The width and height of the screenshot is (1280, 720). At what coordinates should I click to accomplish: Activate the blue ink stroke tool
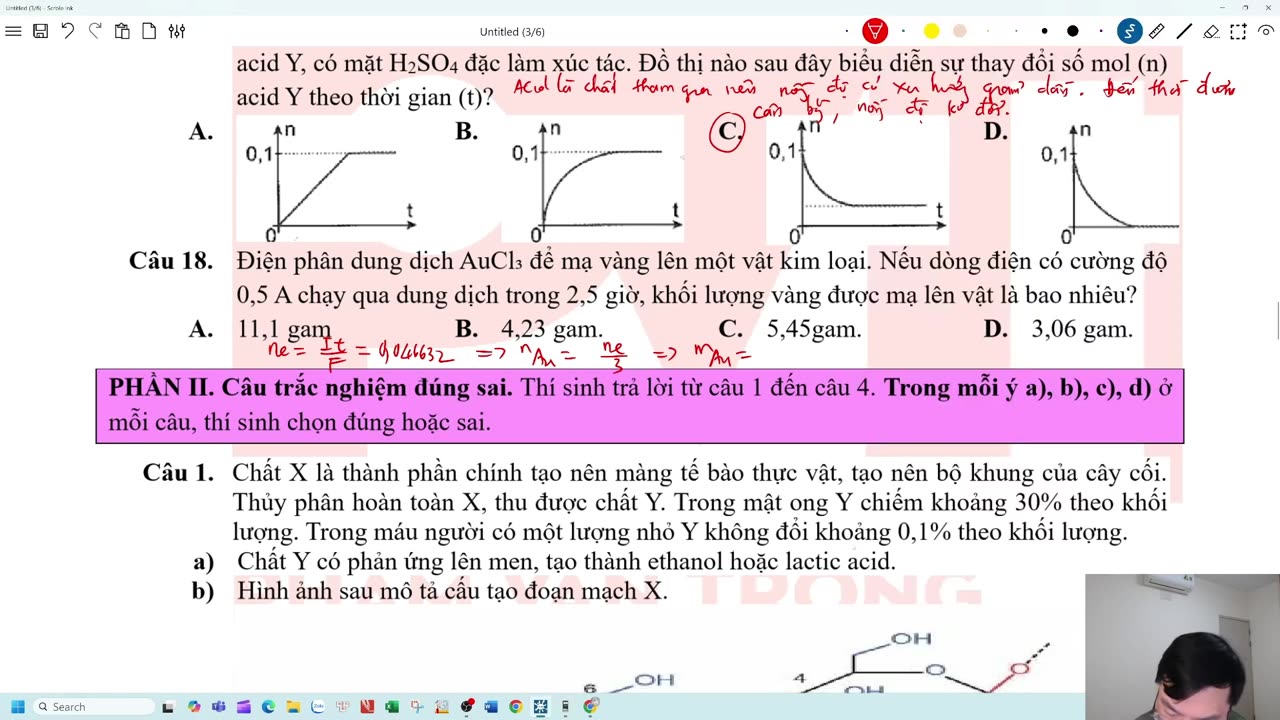[1129, 31]
